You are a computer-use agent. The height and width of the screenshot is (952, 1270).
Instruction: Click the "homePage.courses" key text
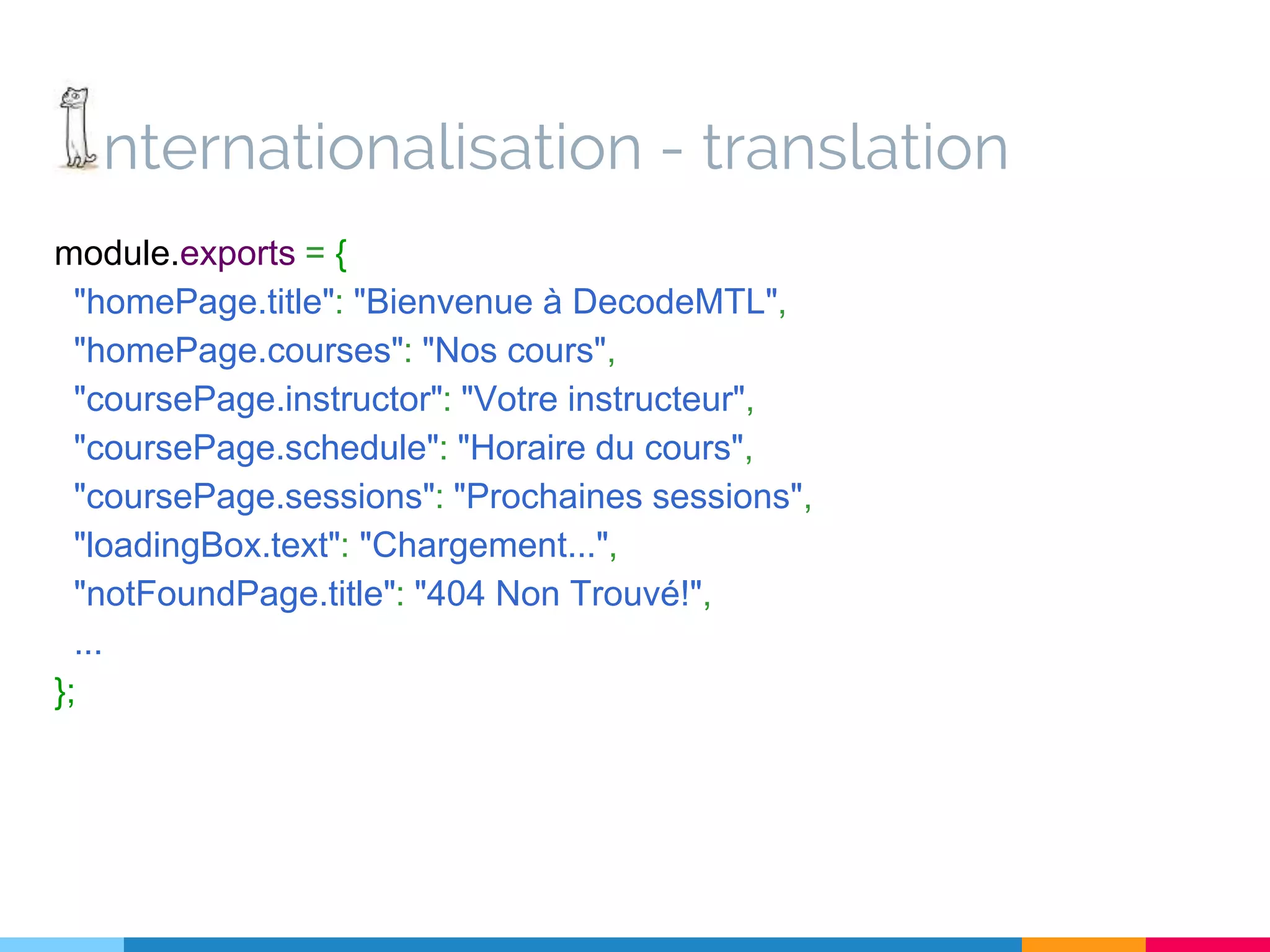coord(239,351)
